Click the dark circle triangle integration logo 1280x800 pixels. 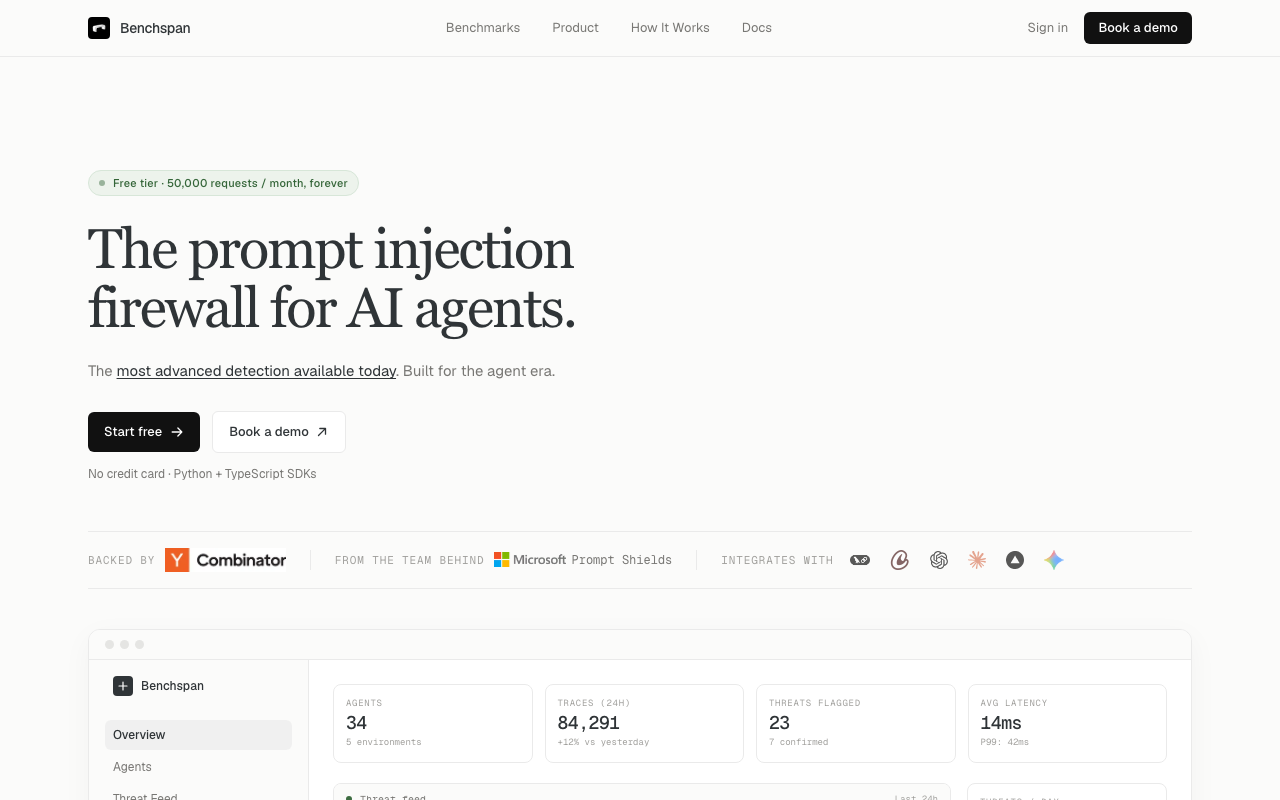[1015, 560]
